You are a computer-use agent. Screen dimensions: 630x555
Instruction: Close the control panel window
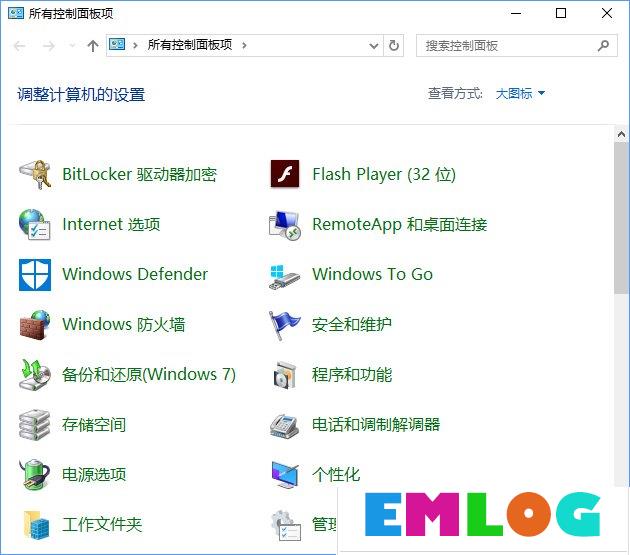click(x=607, y=13)
